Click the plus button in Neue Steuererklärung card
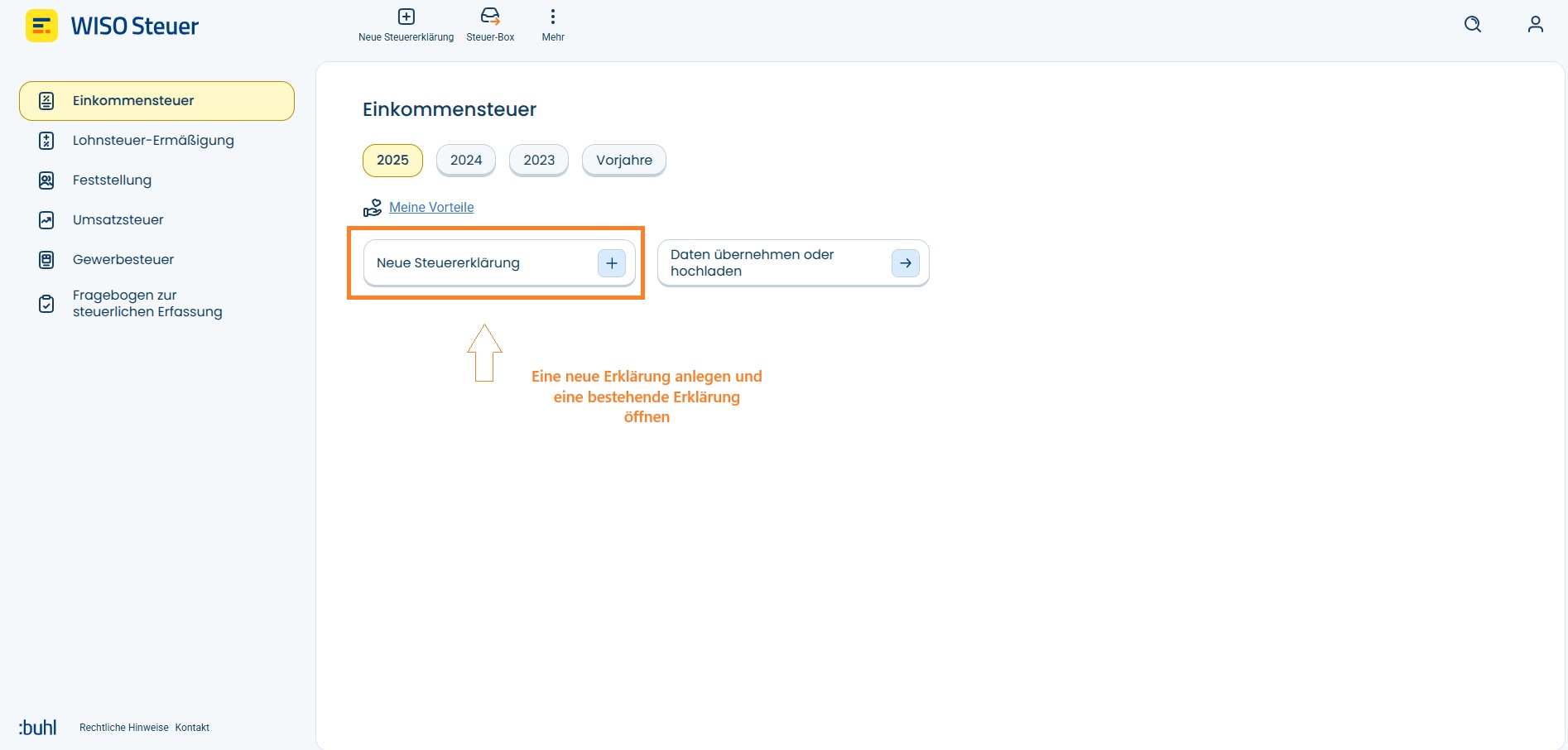This screenshot has width=1568, height=750. [612, 263]
